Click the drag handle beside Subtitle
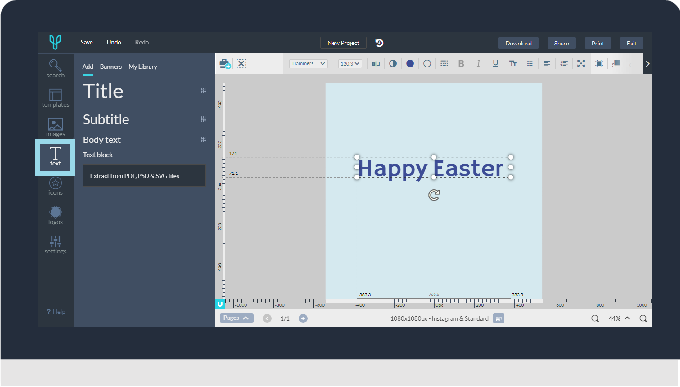680x387 pixels. tap(203, 119)
